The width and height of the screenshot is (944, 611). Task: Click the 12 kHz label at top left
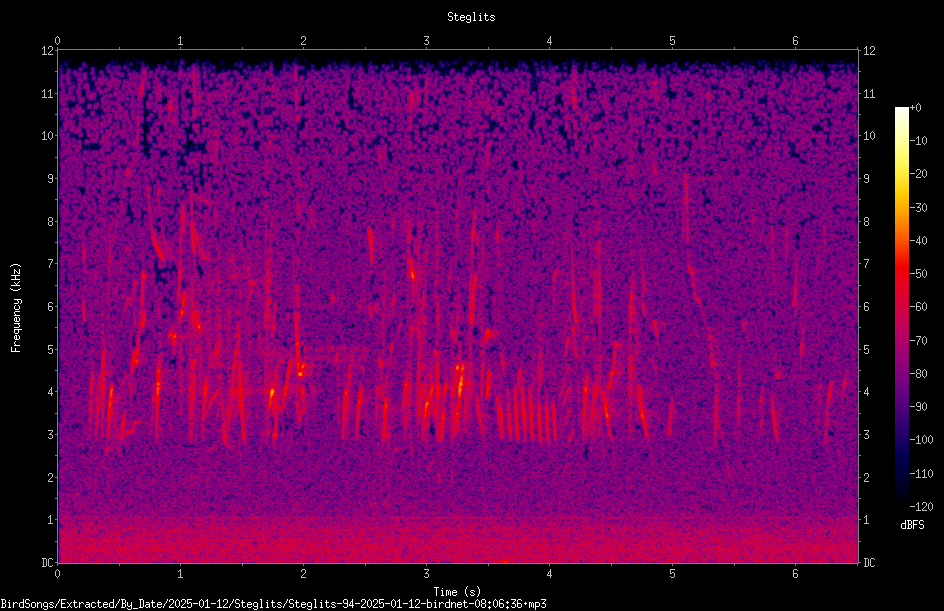tap(47, 51)
